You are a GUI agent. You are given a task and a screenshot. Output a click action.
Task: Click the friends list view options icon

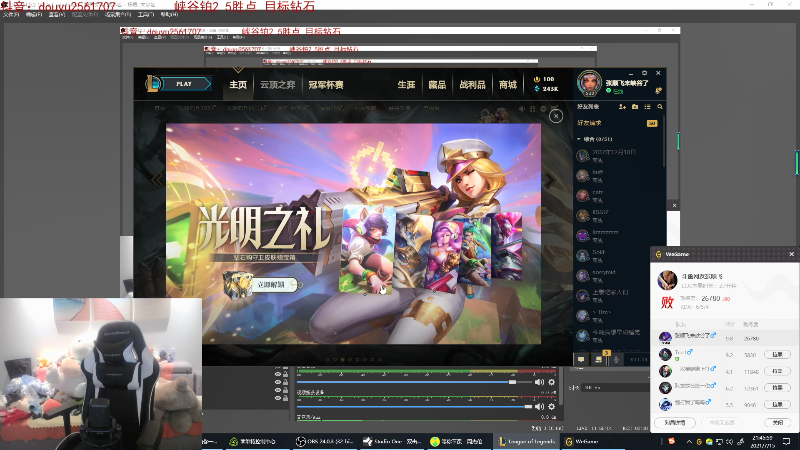pyautogui.click(x=647, y=107)
